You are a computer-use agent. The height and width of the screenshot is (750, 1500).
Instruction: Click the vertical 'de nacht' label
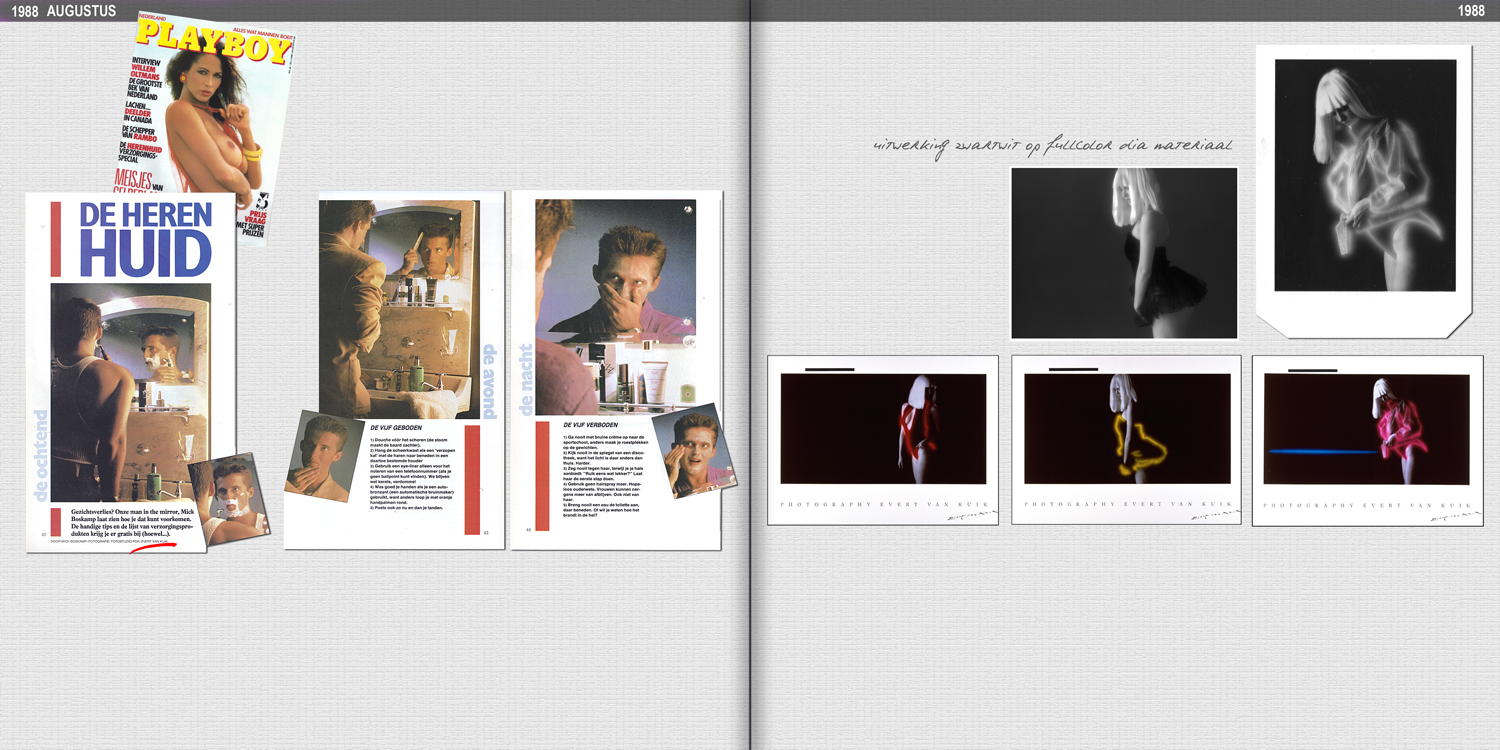(526, 379)
